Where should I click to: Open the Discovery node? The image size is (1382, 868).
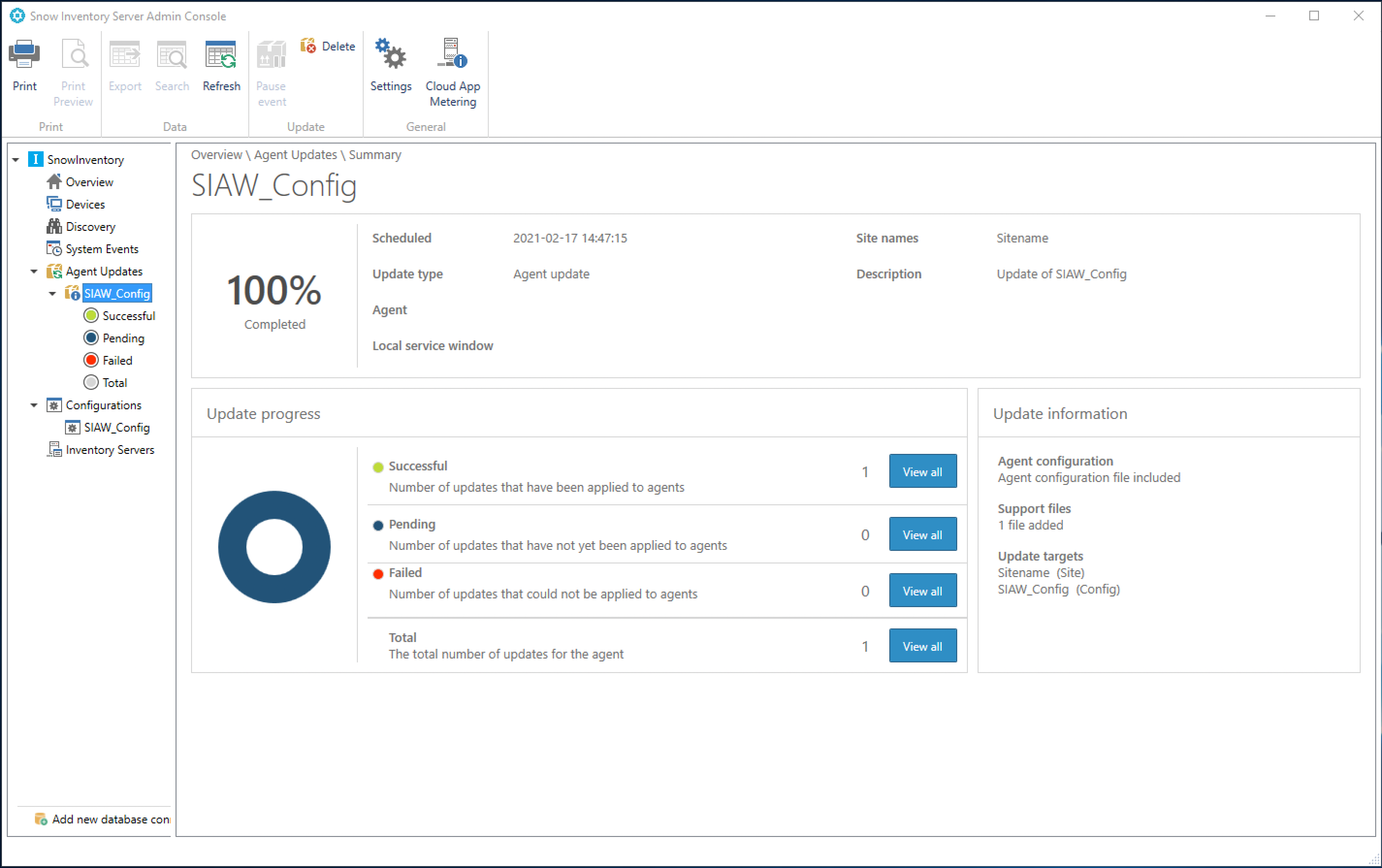pos(81,227)
